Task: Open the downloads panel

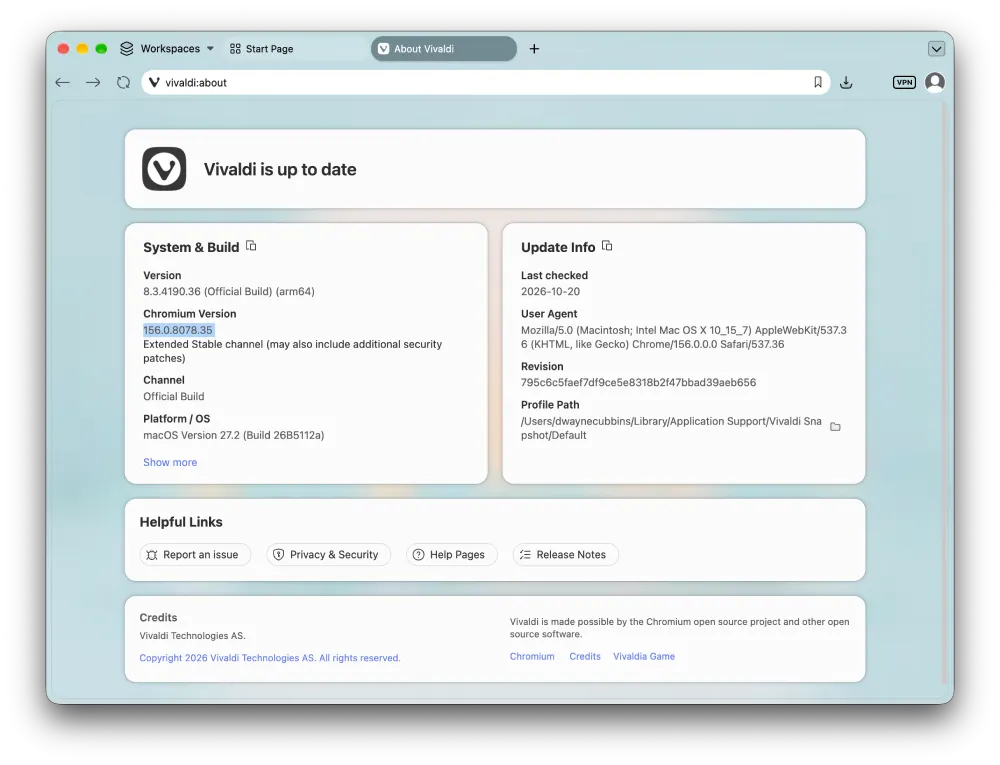Action: click(846, 82)
